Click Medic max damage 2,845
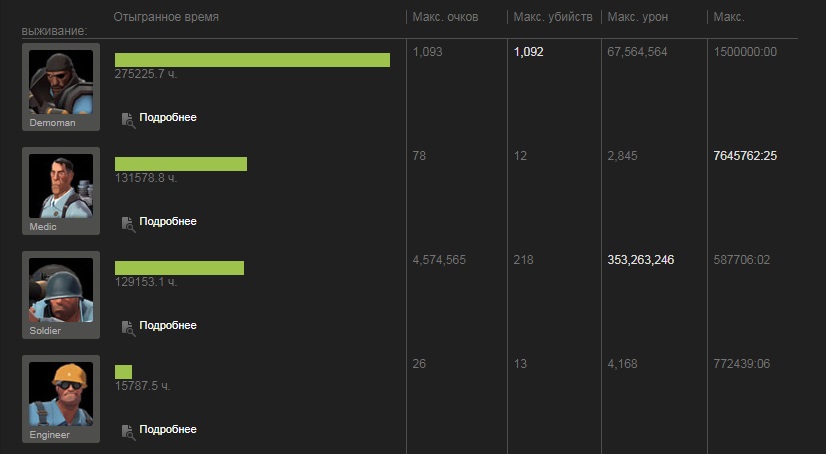The image size is (826, 454). [x=622, y=156]
